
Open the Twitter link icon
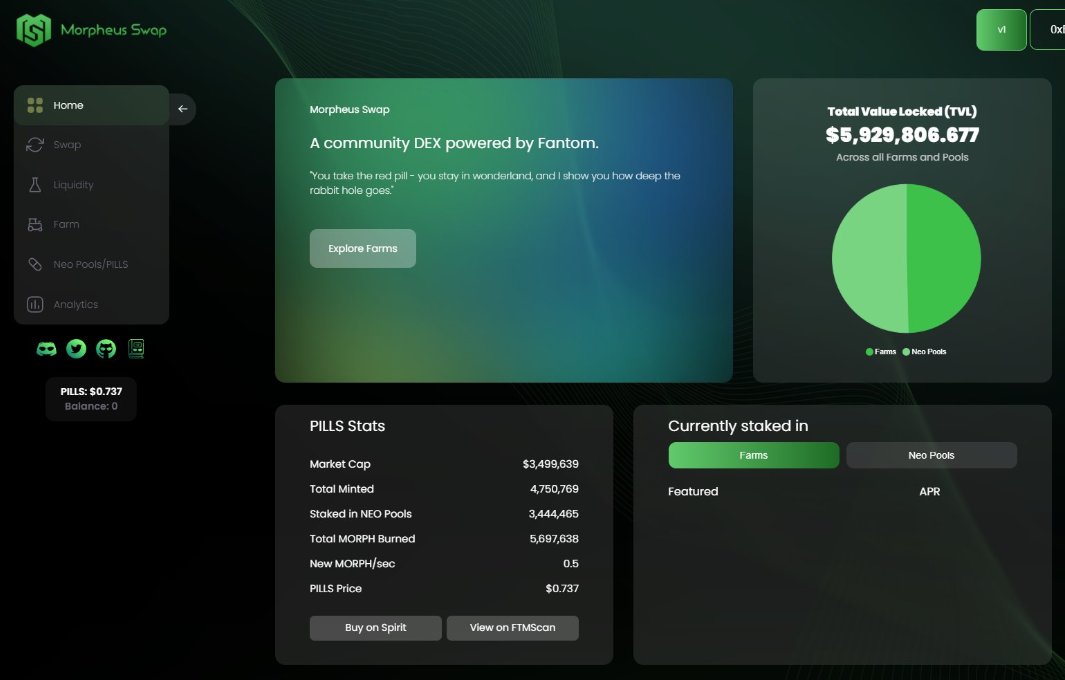pyautogui.click(x=76, y=348)
